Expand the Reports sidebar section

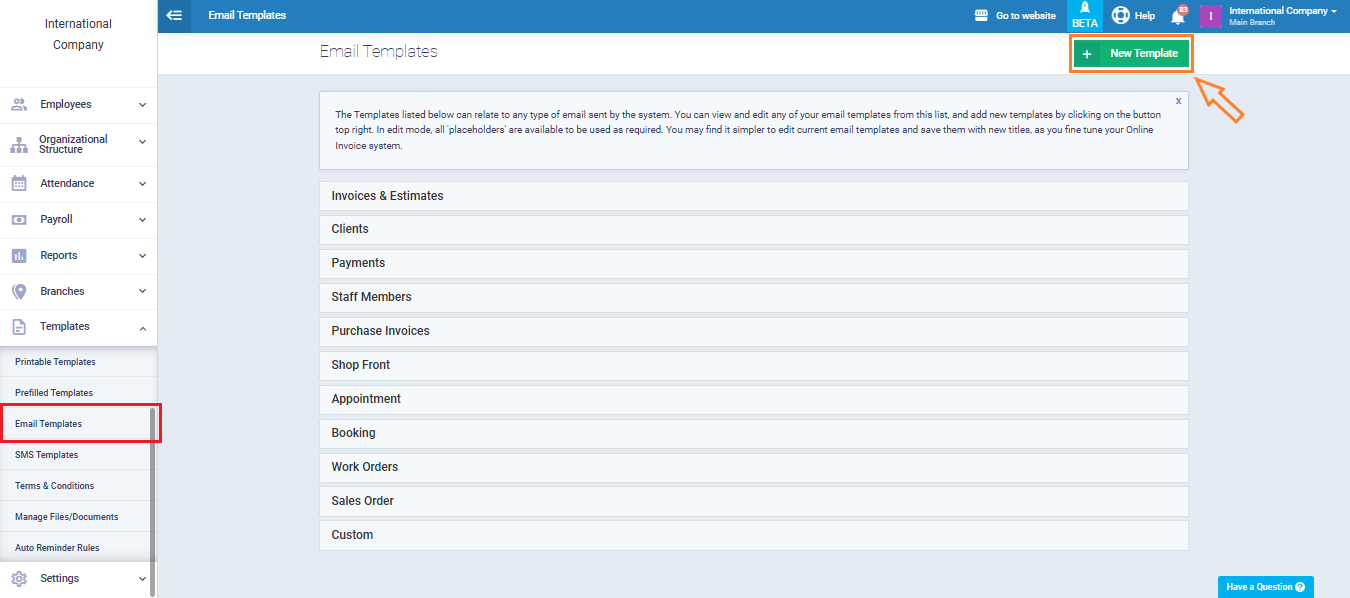(x=78, y=256)
